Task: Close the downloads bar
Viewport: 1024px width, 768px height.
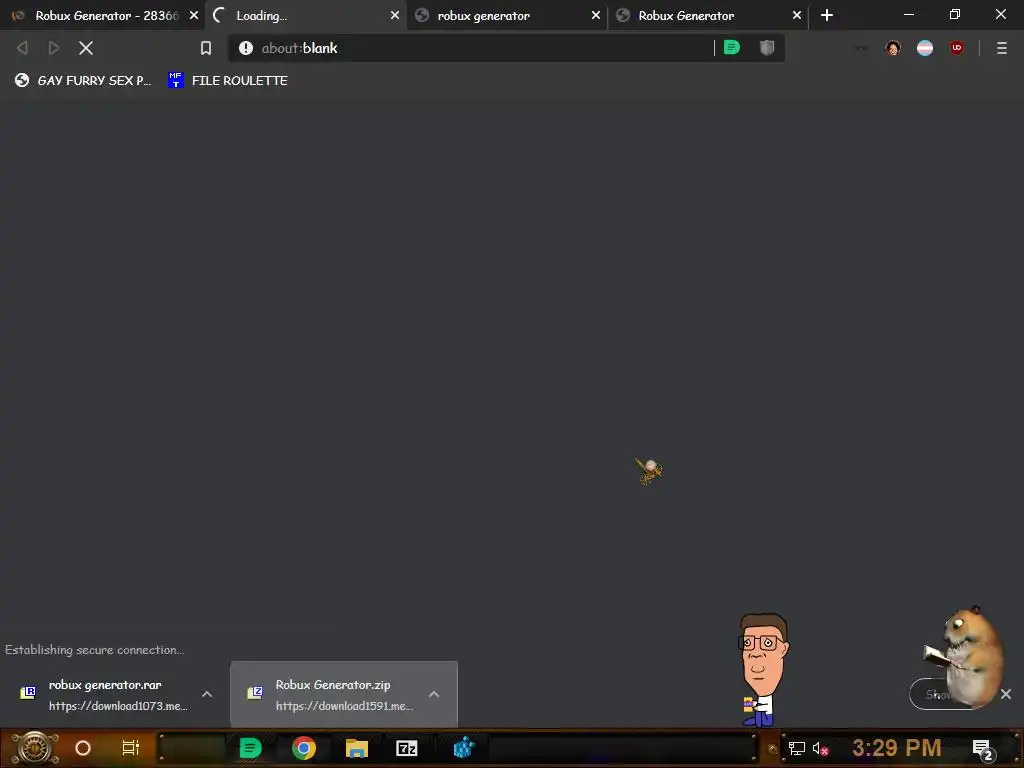Action: pos(1006,694)
